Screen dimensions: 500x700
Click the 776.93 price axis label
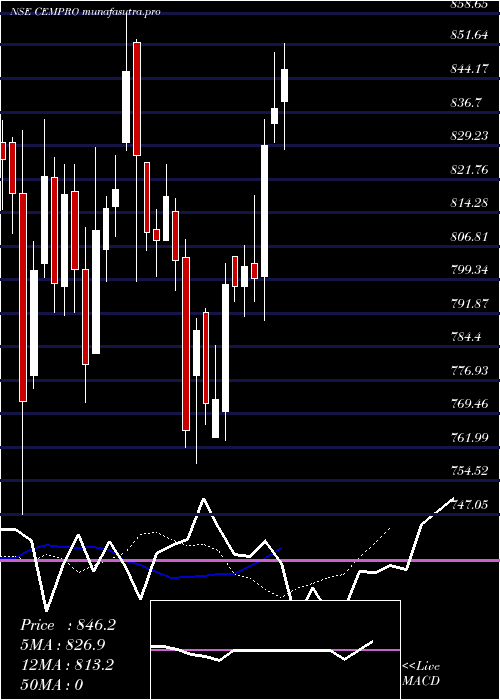click(469, 371)
